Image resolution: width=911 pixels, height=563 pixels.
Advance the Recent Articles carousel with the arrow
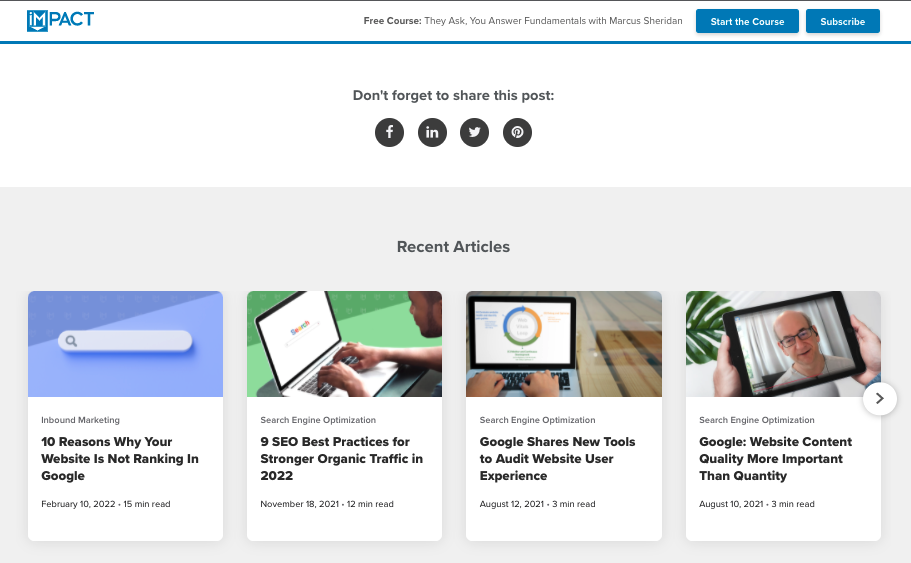pos(880,399)
